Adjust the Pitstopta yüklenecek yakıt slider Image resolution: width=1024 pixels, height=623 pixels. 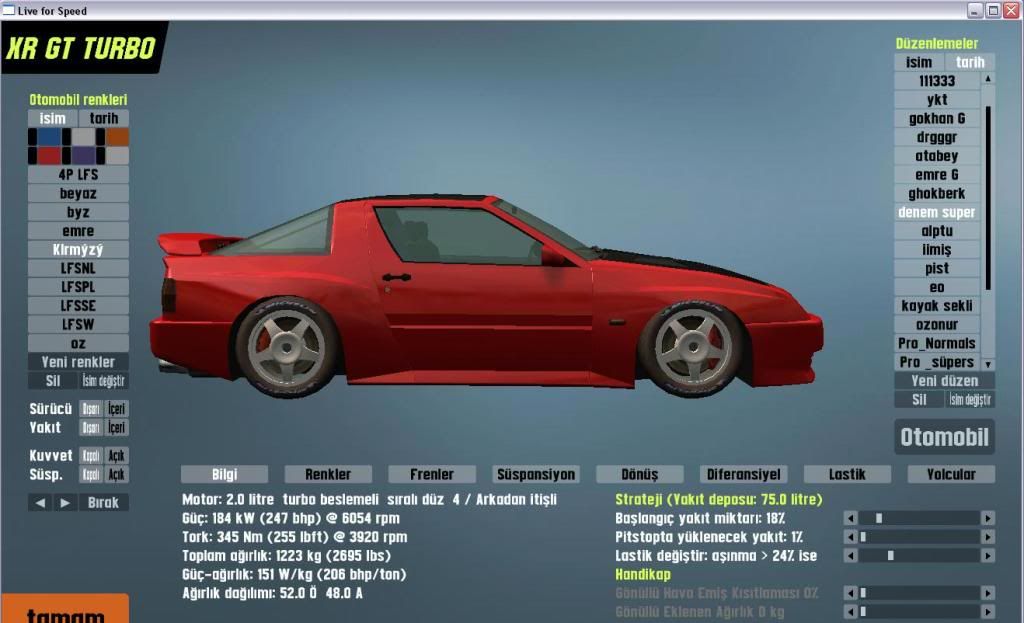click(x=919, y=537)
